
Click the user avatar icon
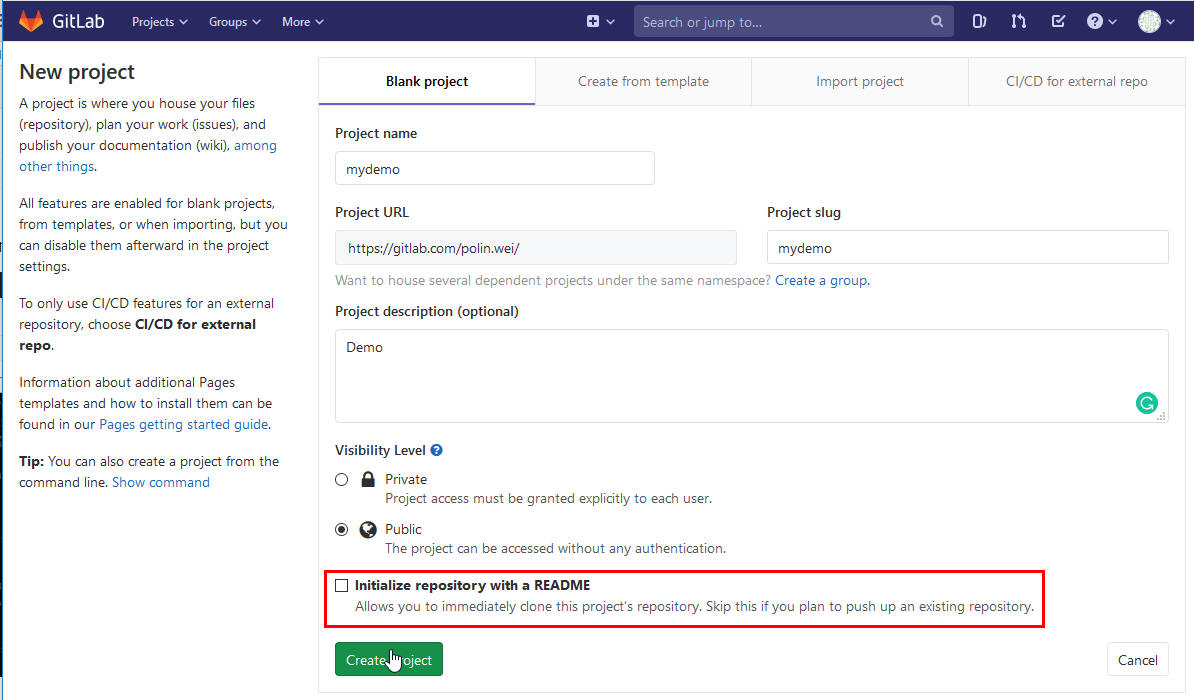tap(1149, 21)
